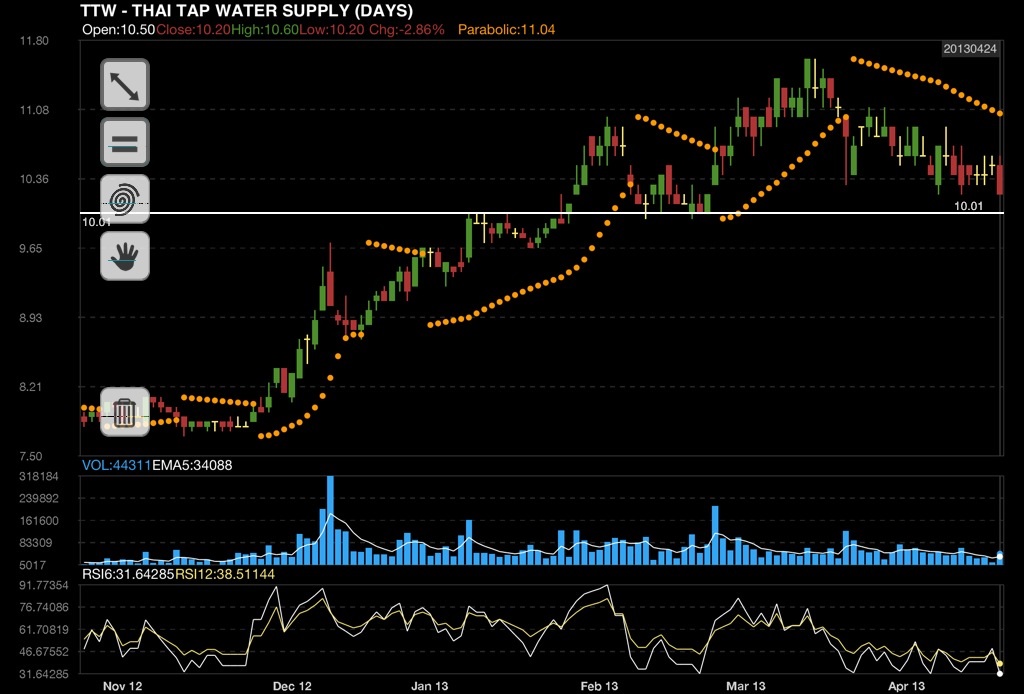Click the Feb 13 date axis label
The width and height of the screenshot is (1024, 694).
click(599, 686)
